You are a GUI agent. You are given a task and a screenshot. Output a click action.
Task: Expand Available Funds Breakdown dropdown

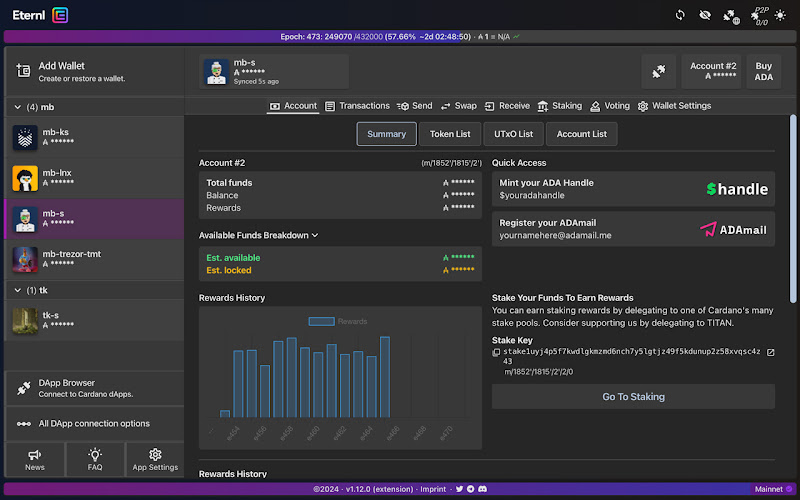pos(258,235)
